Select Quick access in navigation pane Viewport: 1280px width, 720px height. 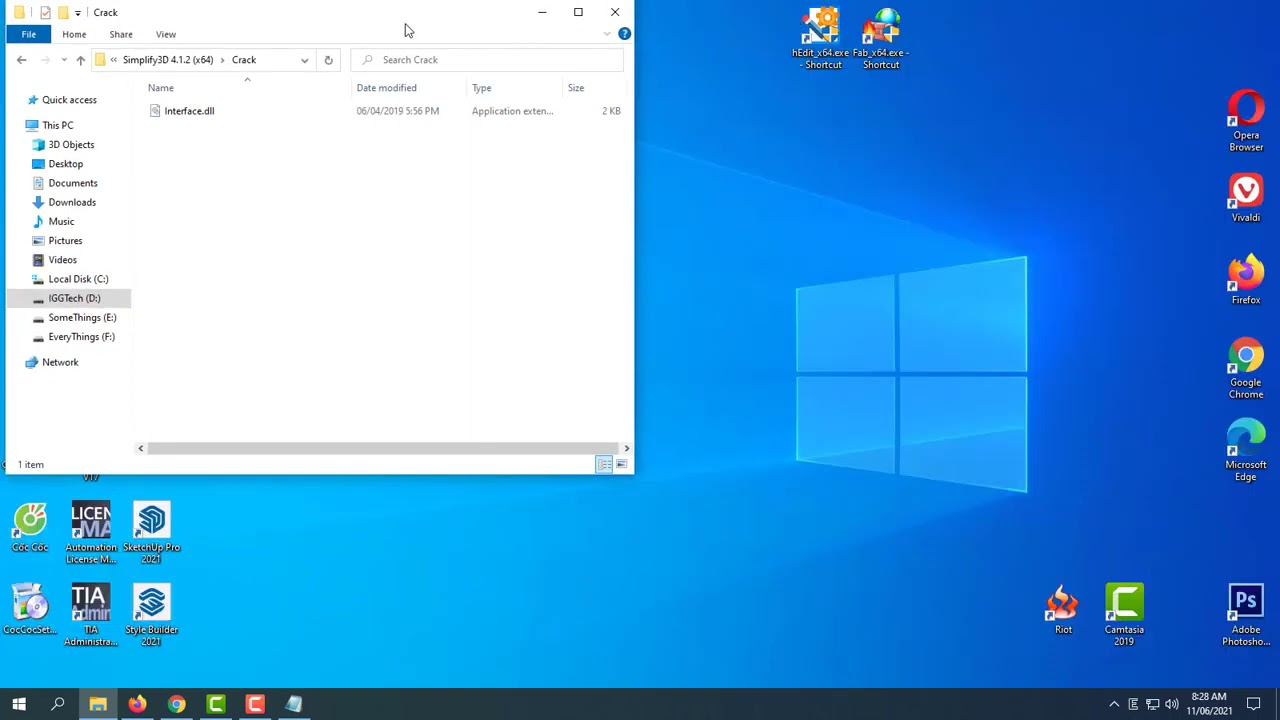click(x=69, y=100)
